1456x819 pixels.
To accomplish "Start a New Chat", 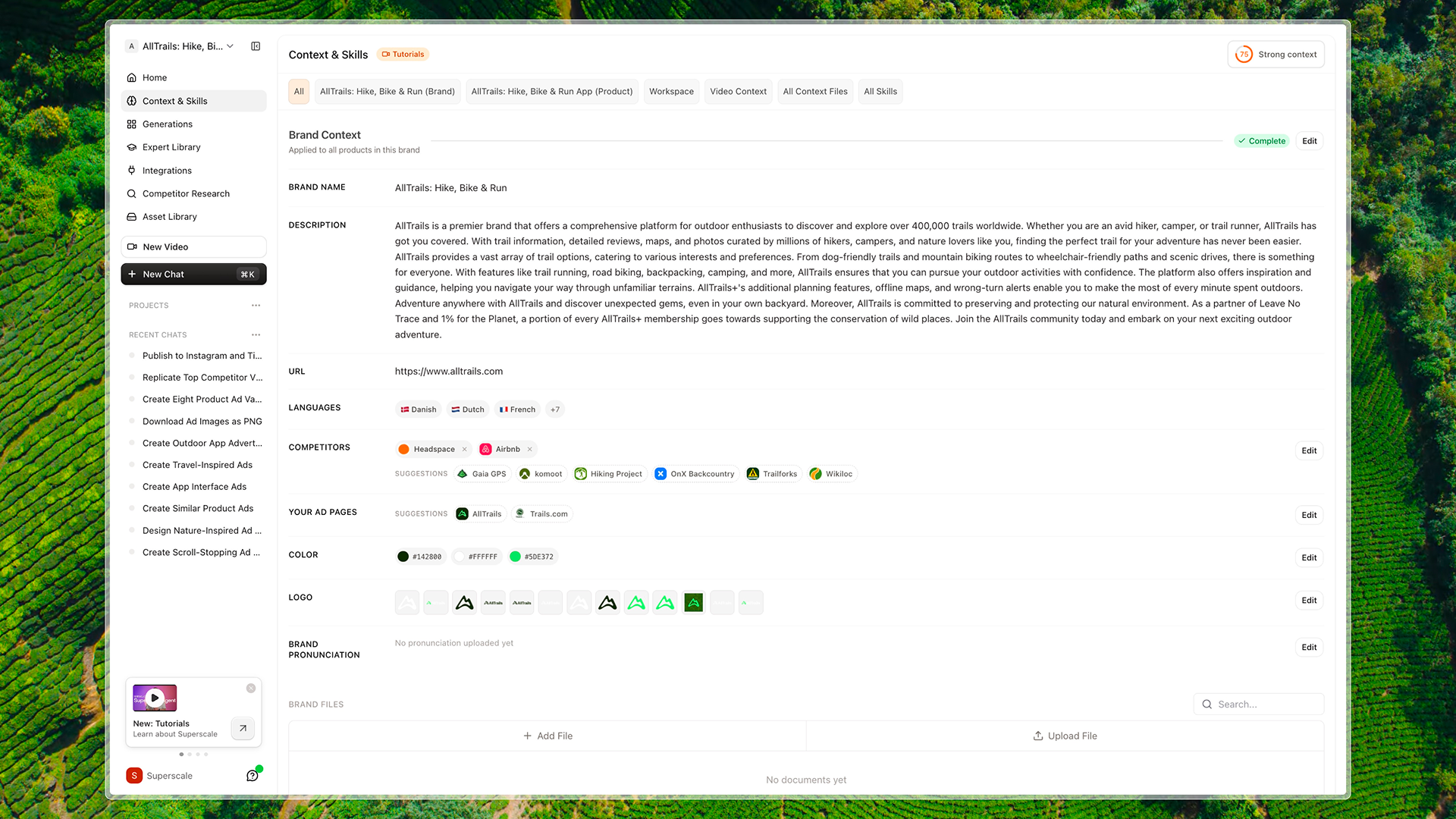I will (193, 275).
